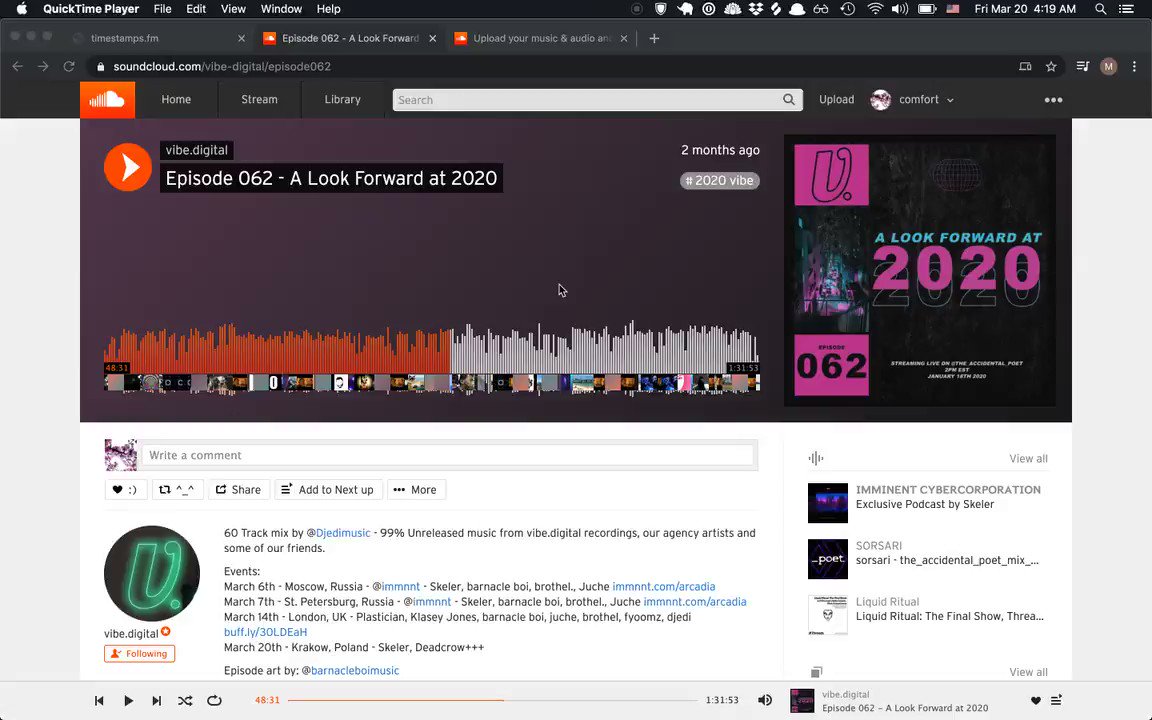Click the vibe.digital neon avatar
The height and width of the screenshot is (720, 1152).
point(152,573)
